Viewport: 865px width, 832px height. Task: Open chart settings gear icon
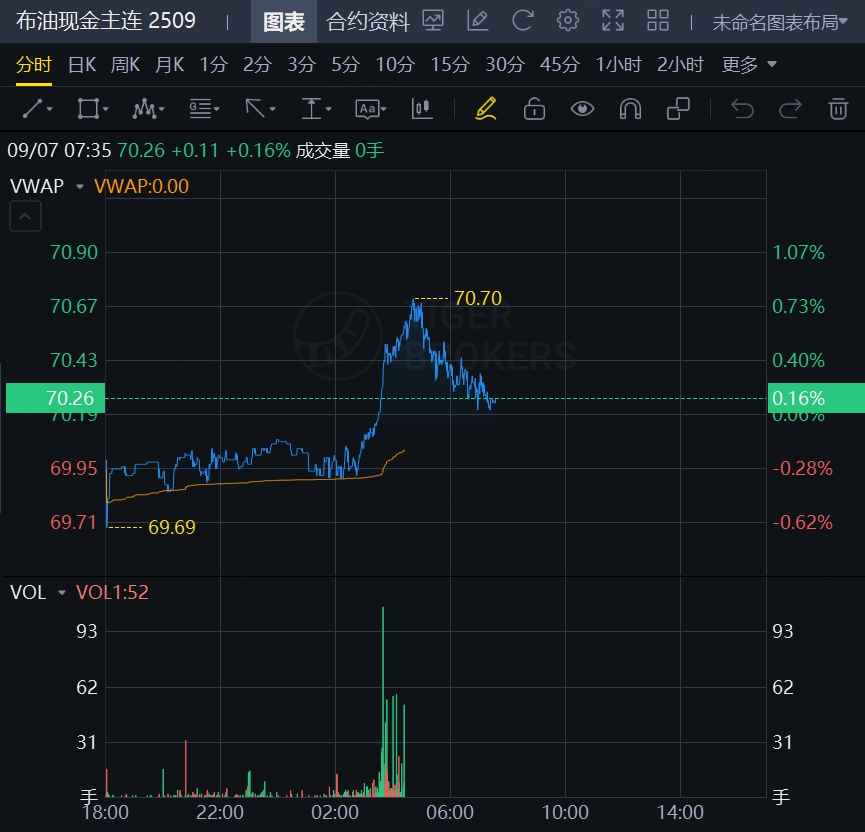[x=568, y=21]
